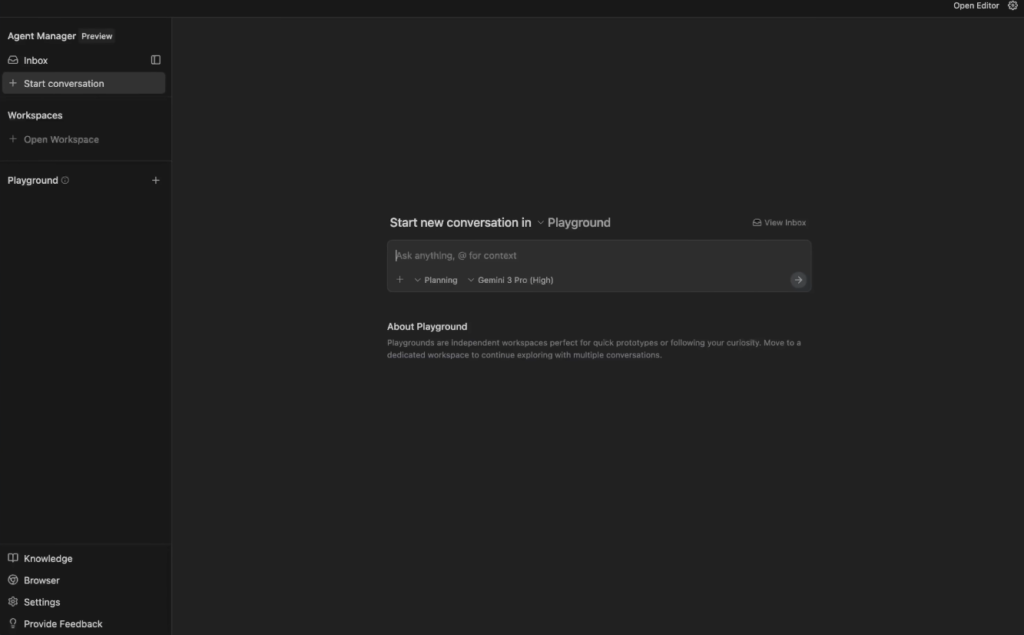Click the plus icon in the Playground sidebar row
The image size is (1024, 635).
155,181
